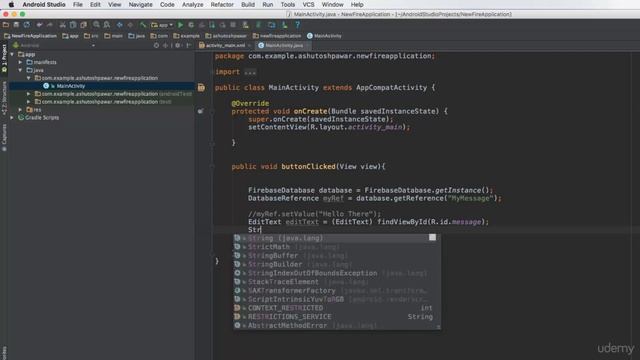The height and width of the screenshot is (360, 640).
Task: Open the Build menu
Action: click(248, 4)
